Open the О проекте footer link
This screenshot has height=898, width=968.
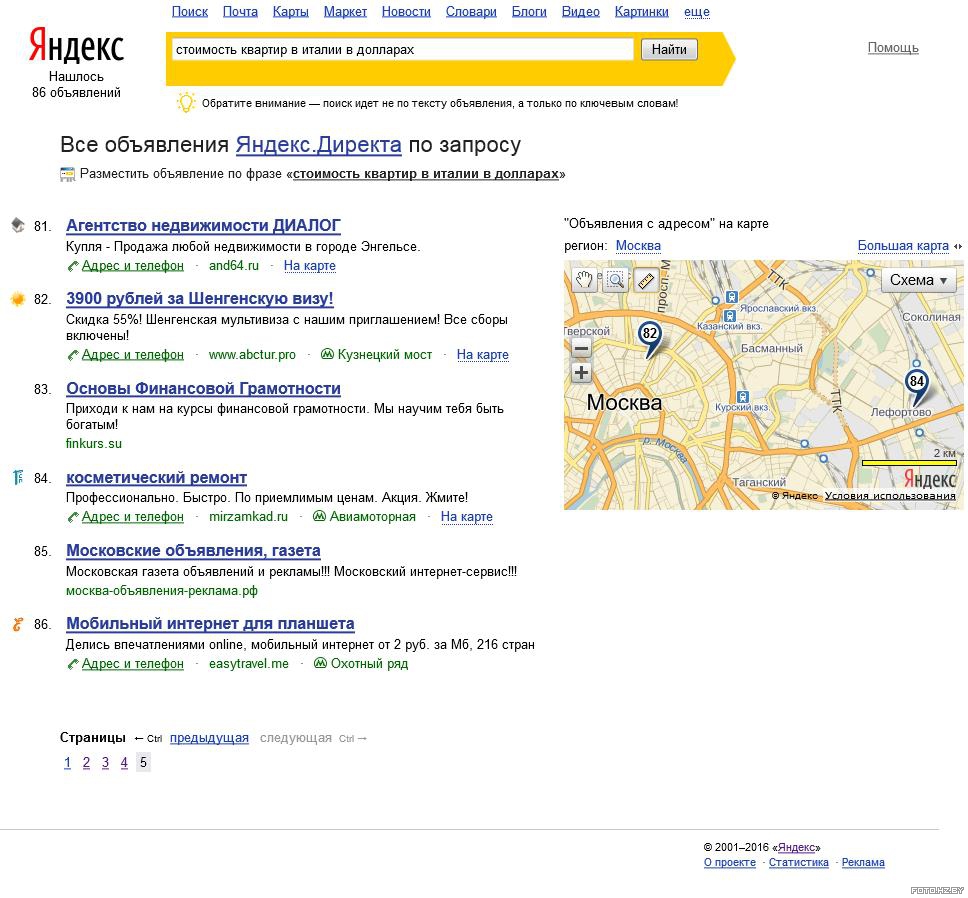coord(730,862)
